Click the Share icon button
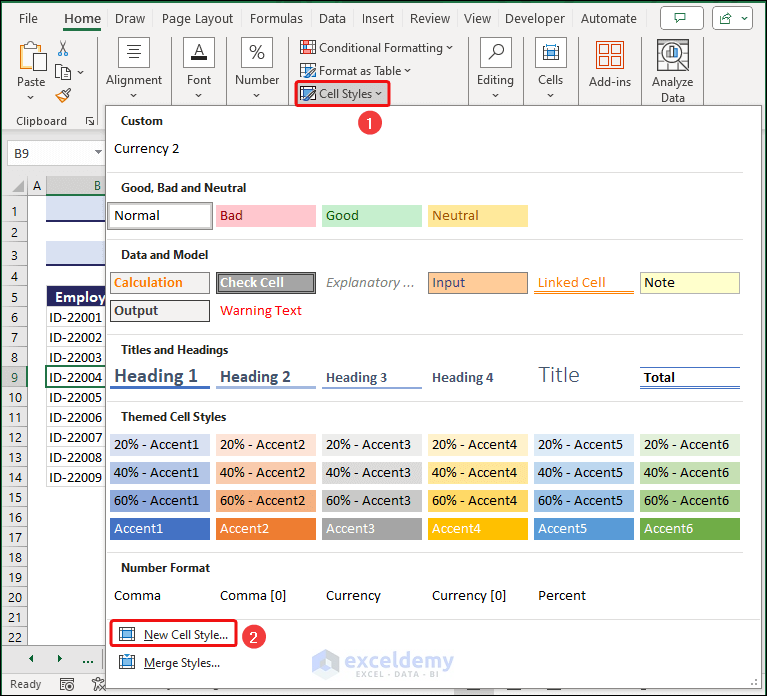Viewport: 767px width, 696px height. 726,19
